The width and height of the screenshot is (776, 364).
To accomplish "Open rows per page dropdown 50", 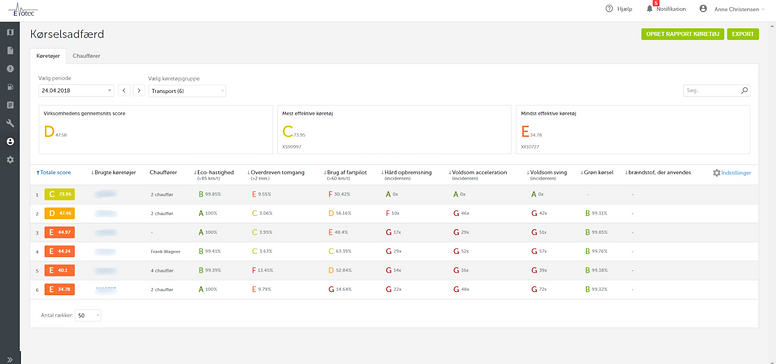I will point(88,316).
